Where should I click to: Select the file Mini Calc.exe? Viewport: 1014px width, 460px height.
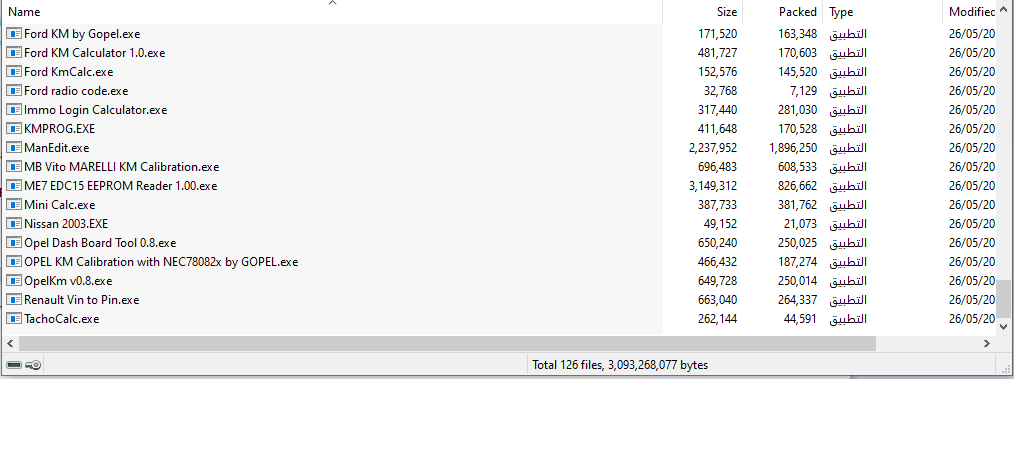pyautogui.click(x=59, y=204)
